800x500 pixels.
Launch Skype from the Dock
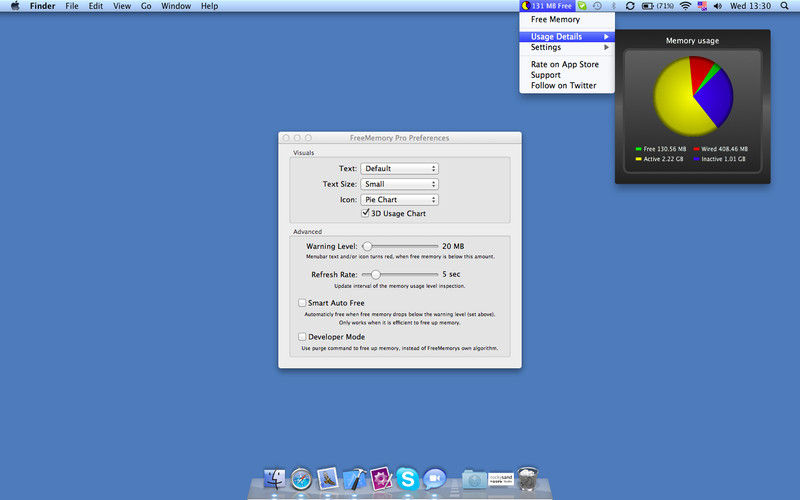coord(408,479)
